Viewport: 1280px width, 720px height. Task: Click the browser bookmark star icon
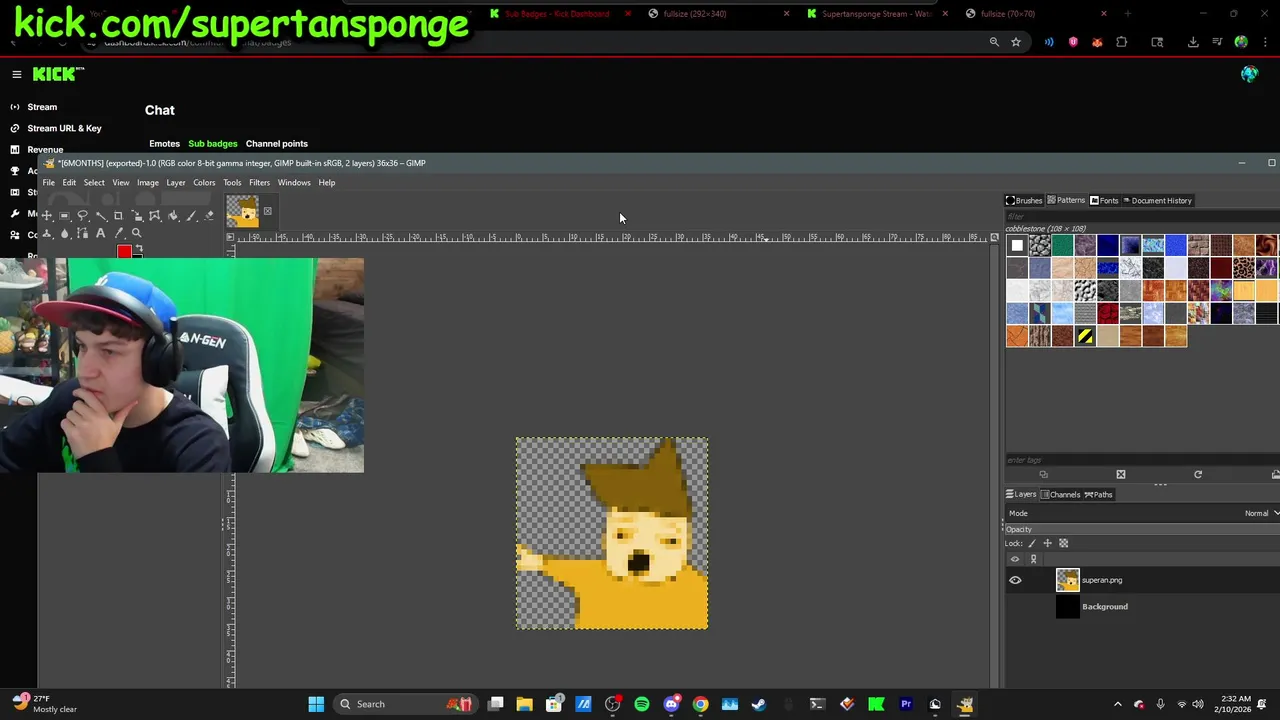1016,42
